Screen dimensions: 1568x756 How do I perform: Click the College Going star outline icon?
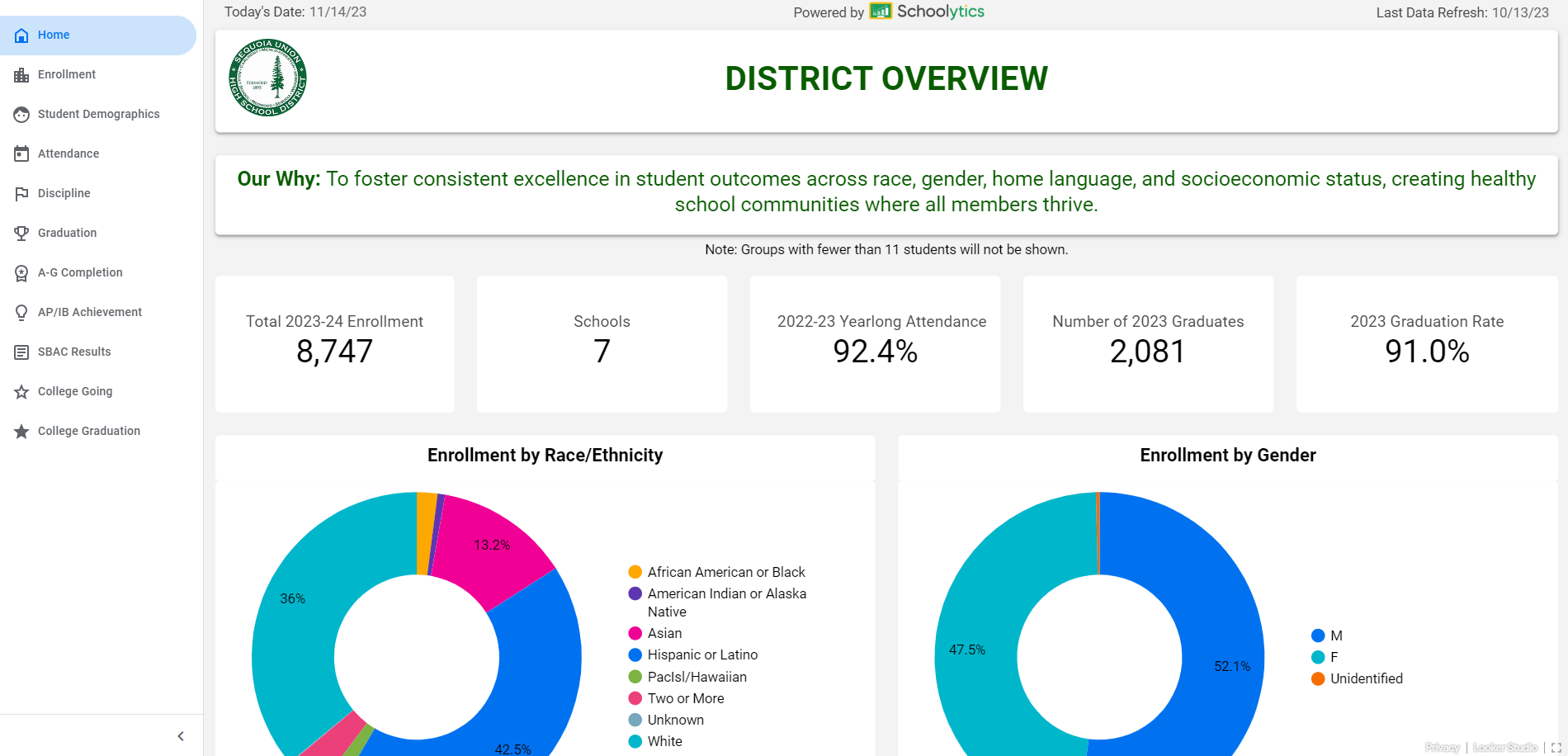pyautogui.click(x=21, y=392)
